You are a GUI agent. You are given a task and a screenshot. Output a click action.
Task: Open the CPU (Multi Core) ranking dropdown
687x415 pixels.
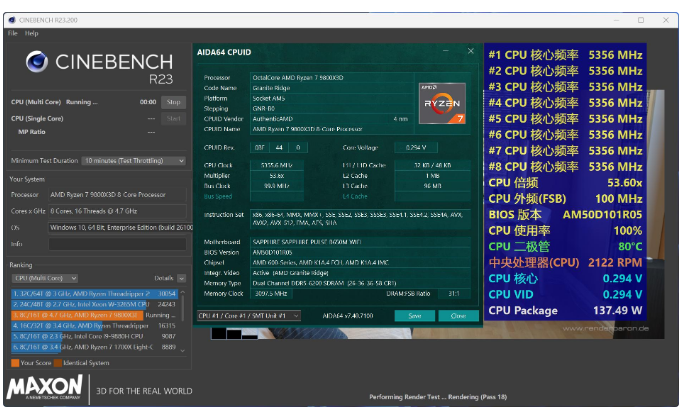click(x=43, y=278)
